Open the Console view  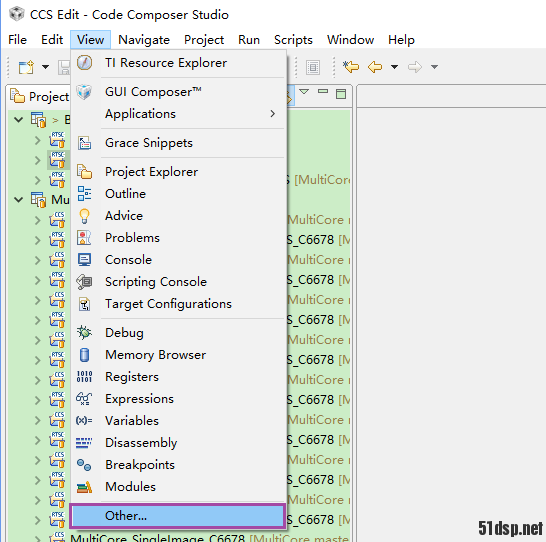point(179,260)
